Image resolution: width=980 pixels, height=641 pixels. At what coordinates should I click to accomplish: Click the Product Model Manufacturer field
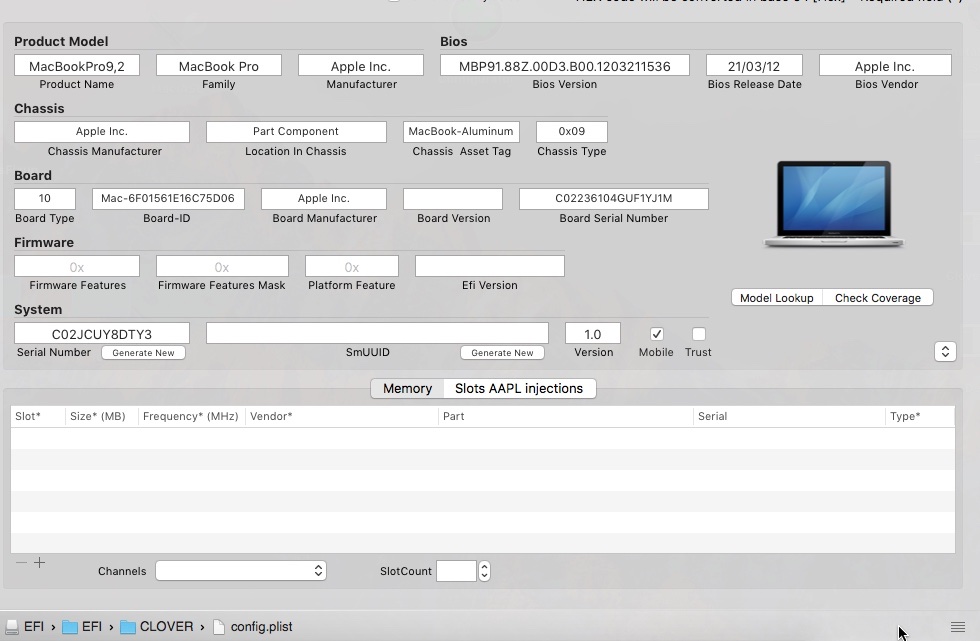pos(361,66)
